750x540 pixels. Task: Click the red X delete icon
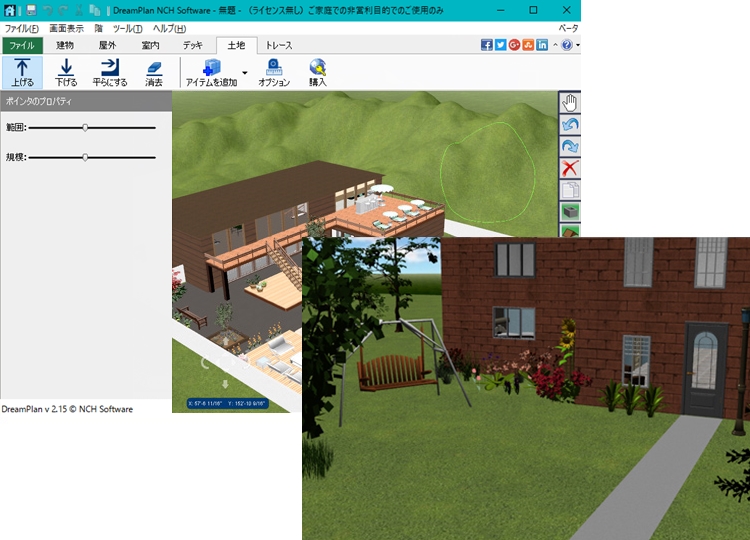[x=570, y=168]
